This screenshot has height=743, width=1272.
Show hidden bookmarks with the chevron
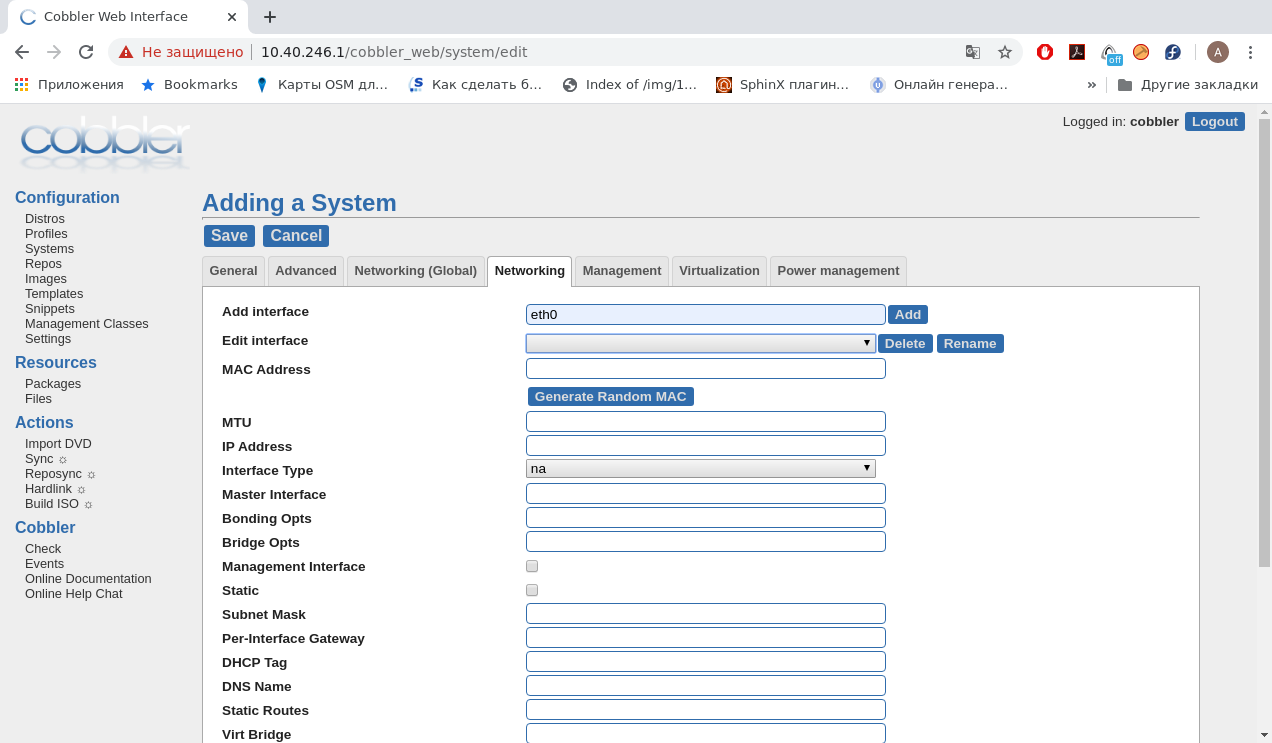tap(1091, 85)
